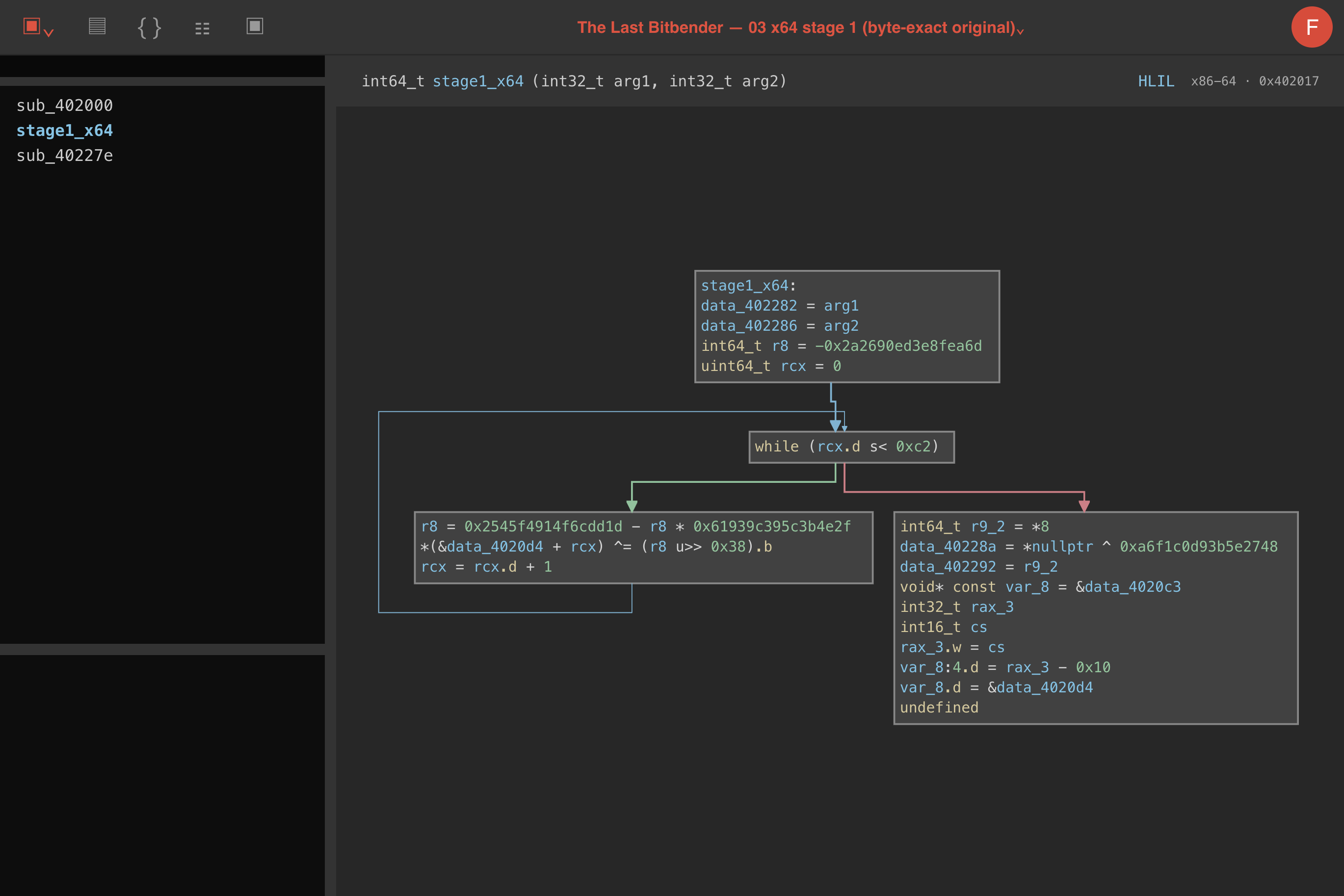Click the stage1_x64: label in entry block
1344x896 pixels.
tap(749, 285)
